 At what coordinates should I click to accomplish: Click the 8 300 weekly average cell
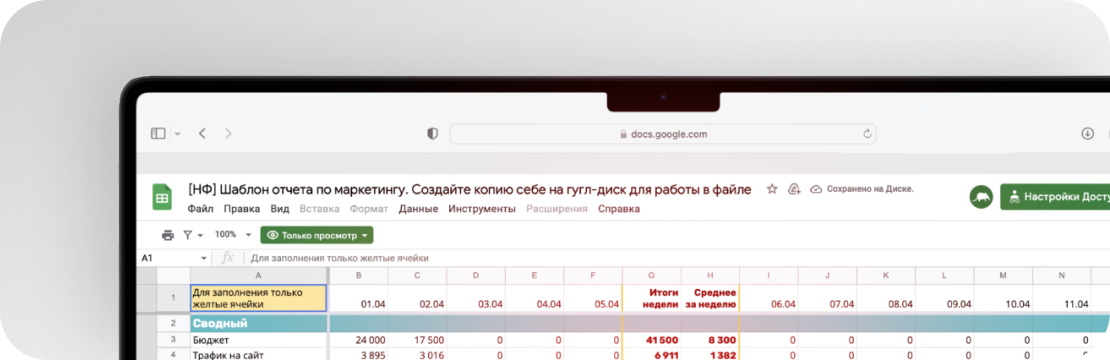point(710,340)
